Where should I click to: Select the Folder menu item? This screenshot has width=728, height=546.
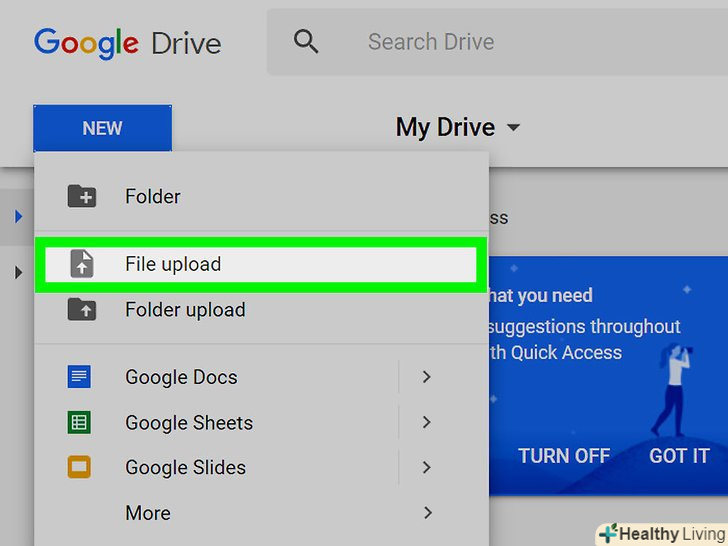[153, 196]
